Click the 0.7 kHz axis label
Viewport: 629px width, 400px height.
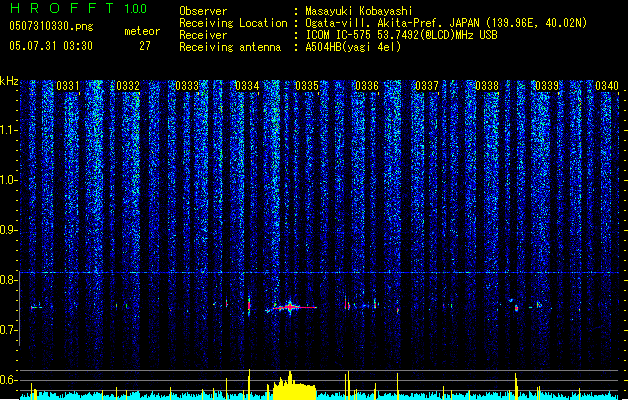[8, 330]
